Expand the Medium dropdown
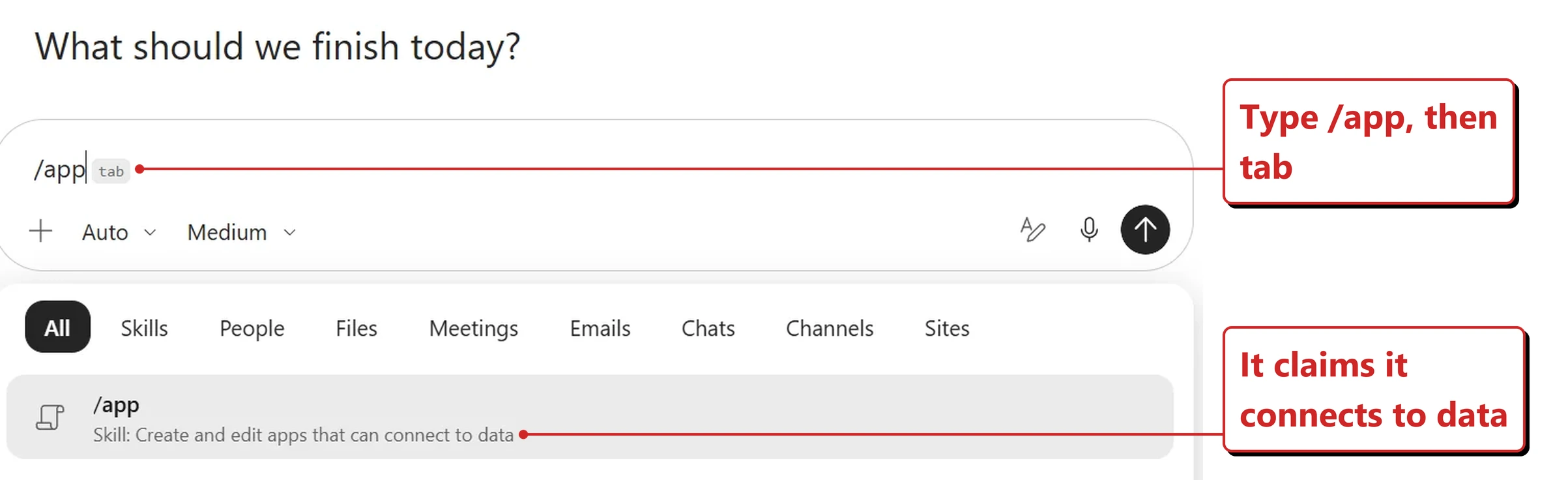The height and width of the screenshot is (480, 1568). (x=242, y=232)
